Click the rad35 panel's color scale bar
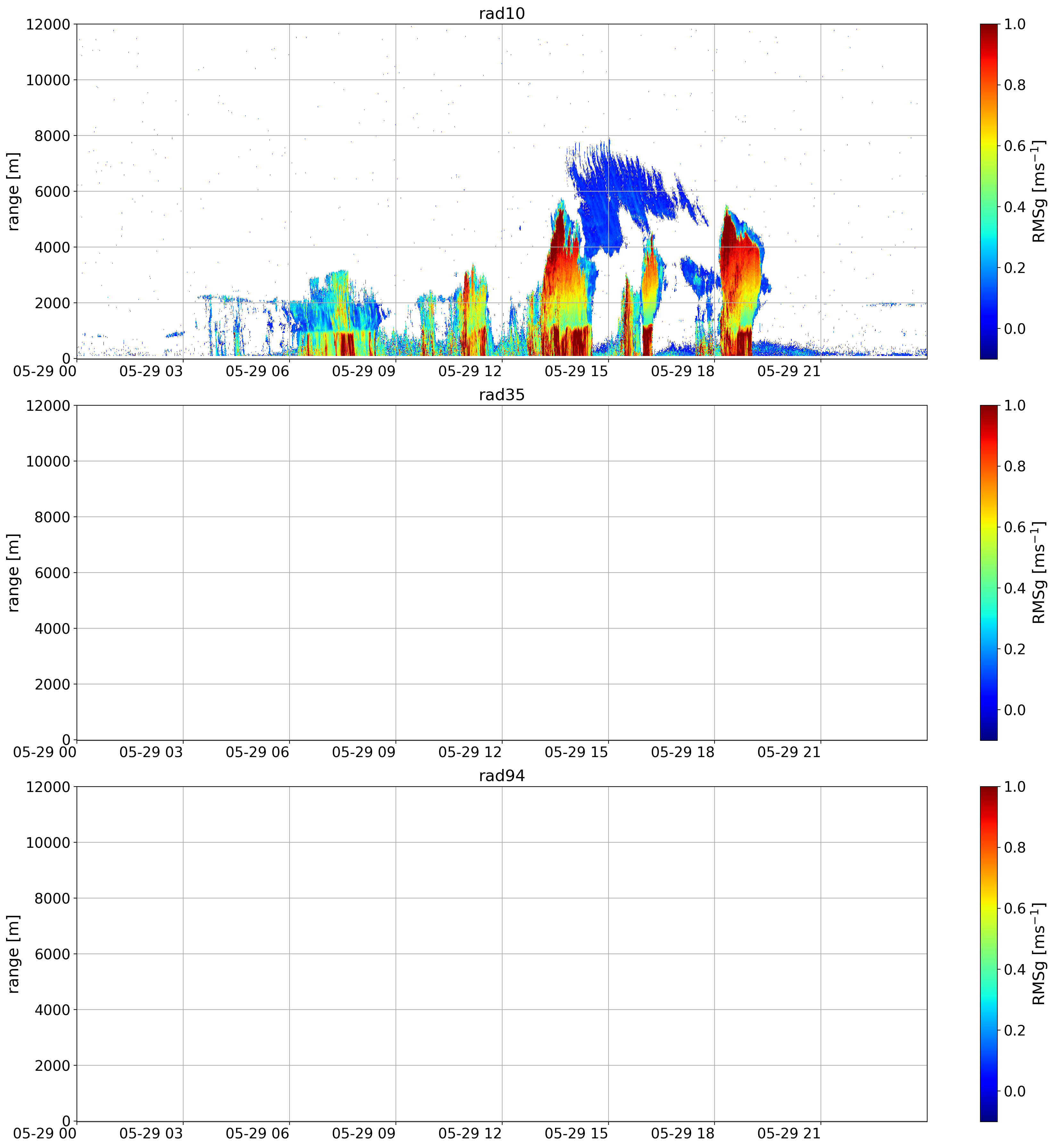1055x1148 pixels. pyautogui.click(x=988, y=572)
